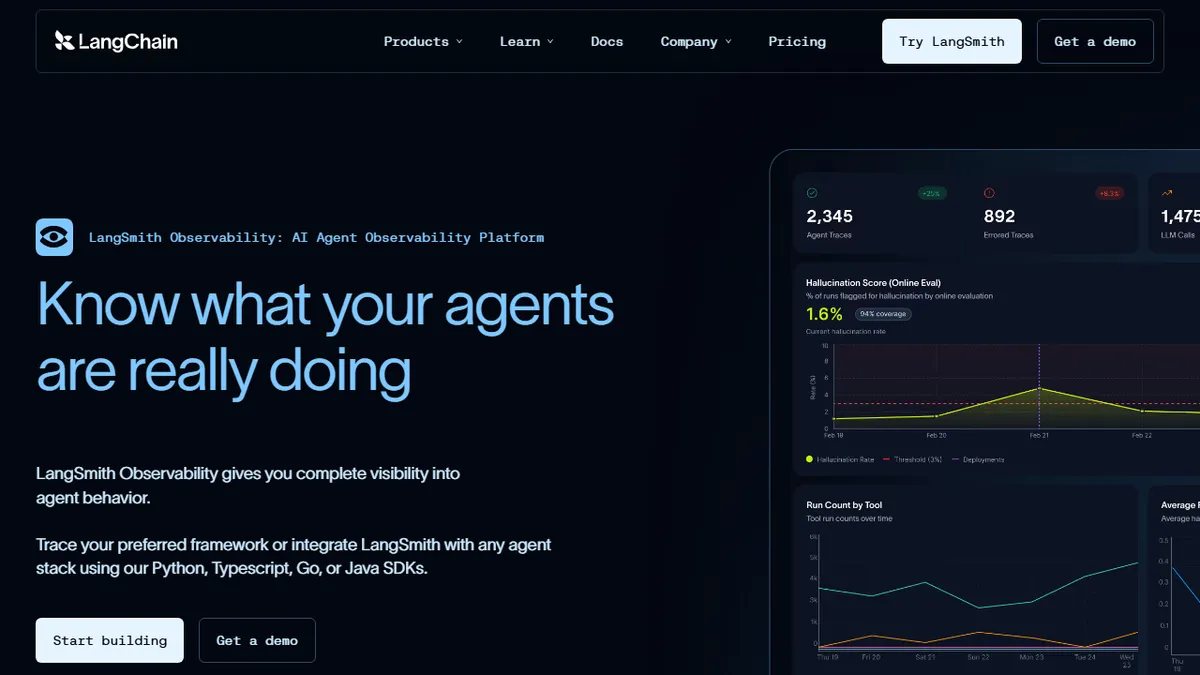The image size is (1200, 675).
Task: Expand the Learn dropdown menu
Action: 527,41
